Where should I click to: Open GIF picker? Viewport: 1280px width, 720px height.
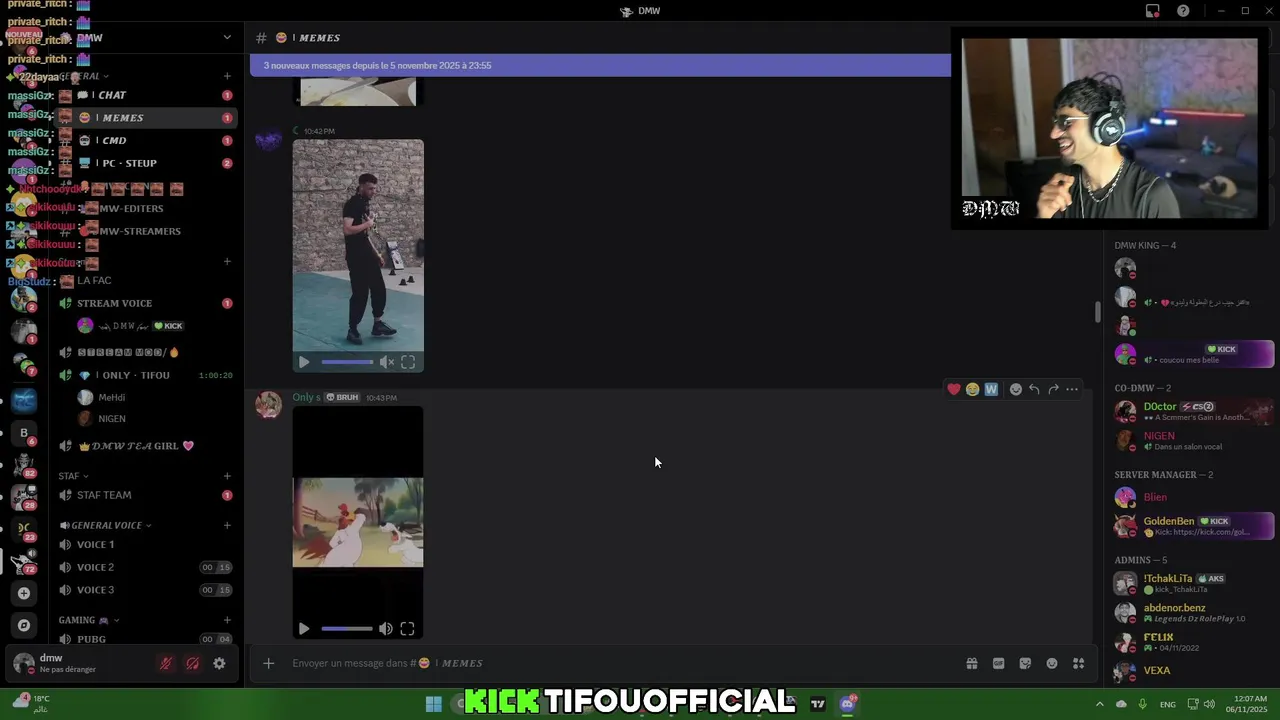click(998, 663)
